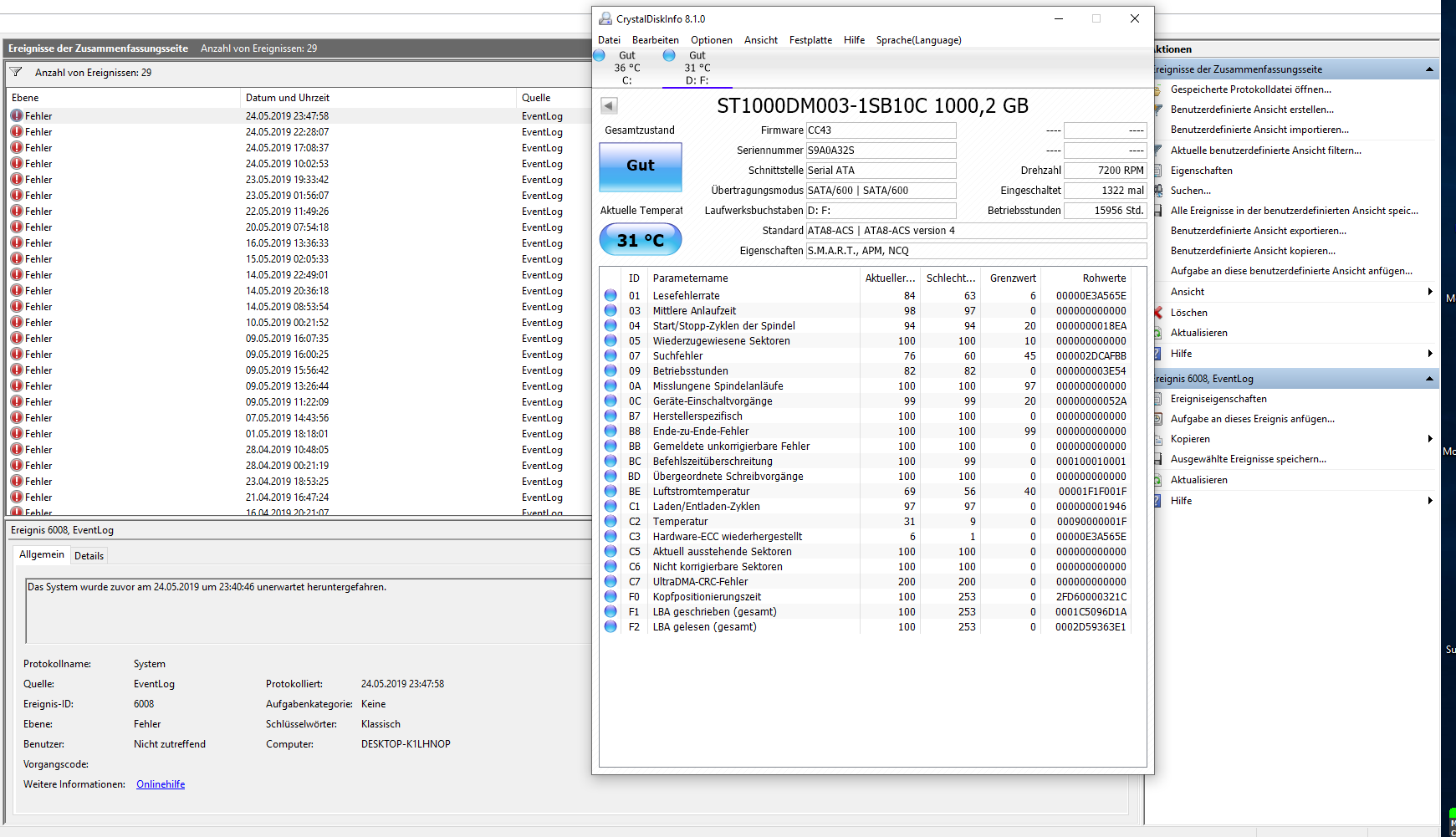Click Gespeicherte Protokolldatei öffnen action
Screen dimensions: 1456x837
tap(1251, 89)
